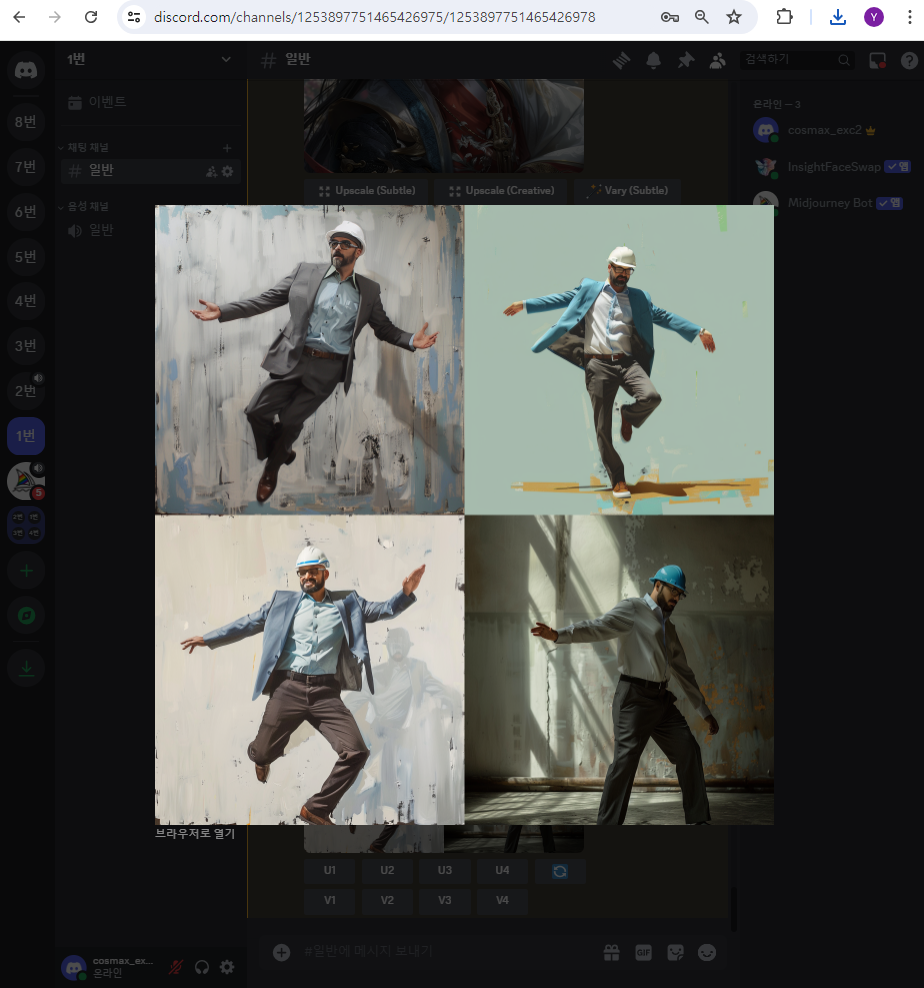Screen dimensions: 924x988
Task: Open 이벤트 events
Action: coord(150,101)
